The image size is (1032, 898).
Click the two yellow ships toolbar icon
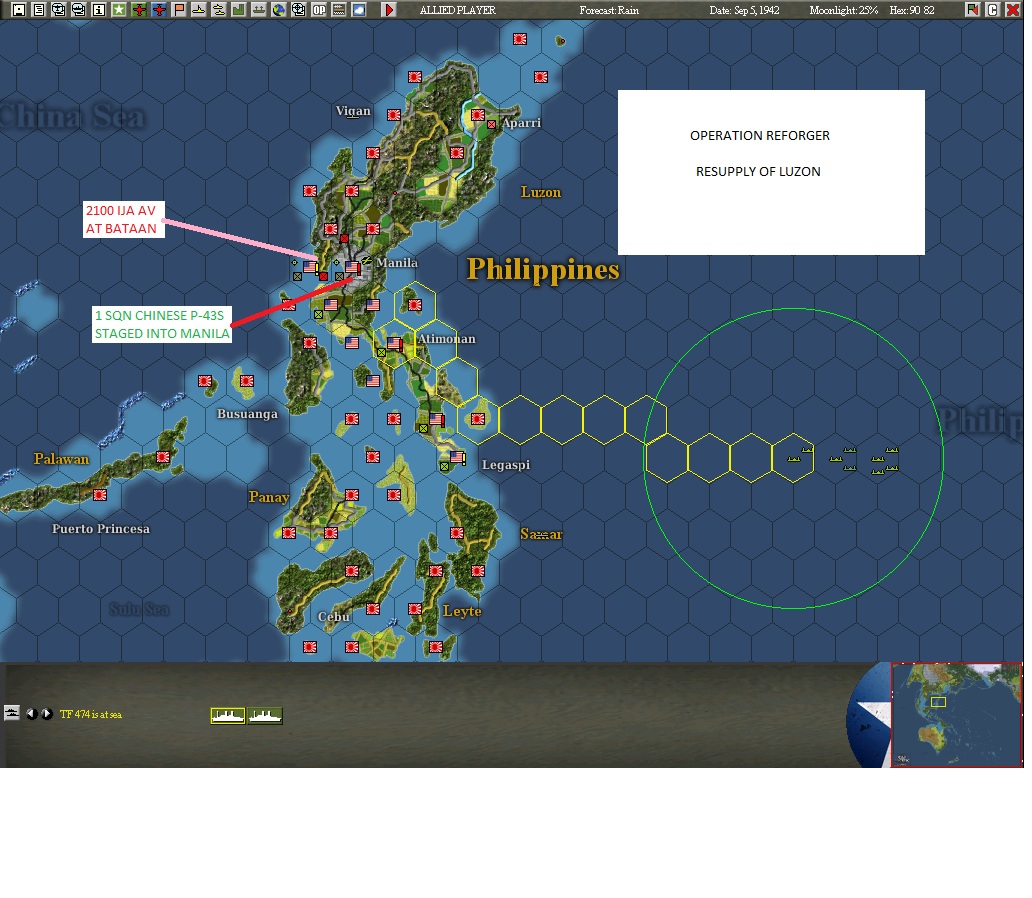(x=219, y=10)
